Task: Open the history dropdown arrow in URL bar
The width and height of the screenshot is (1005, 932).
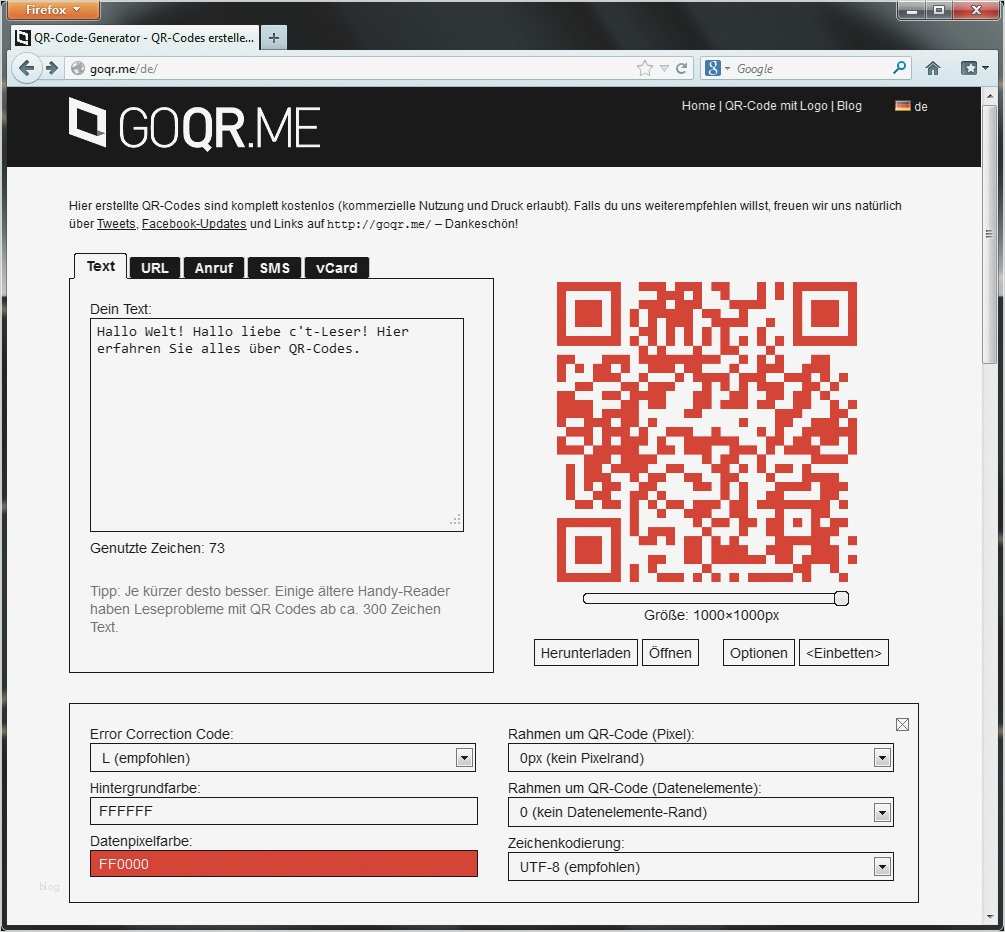Action: pyautogui.click(x=664, y=68)
